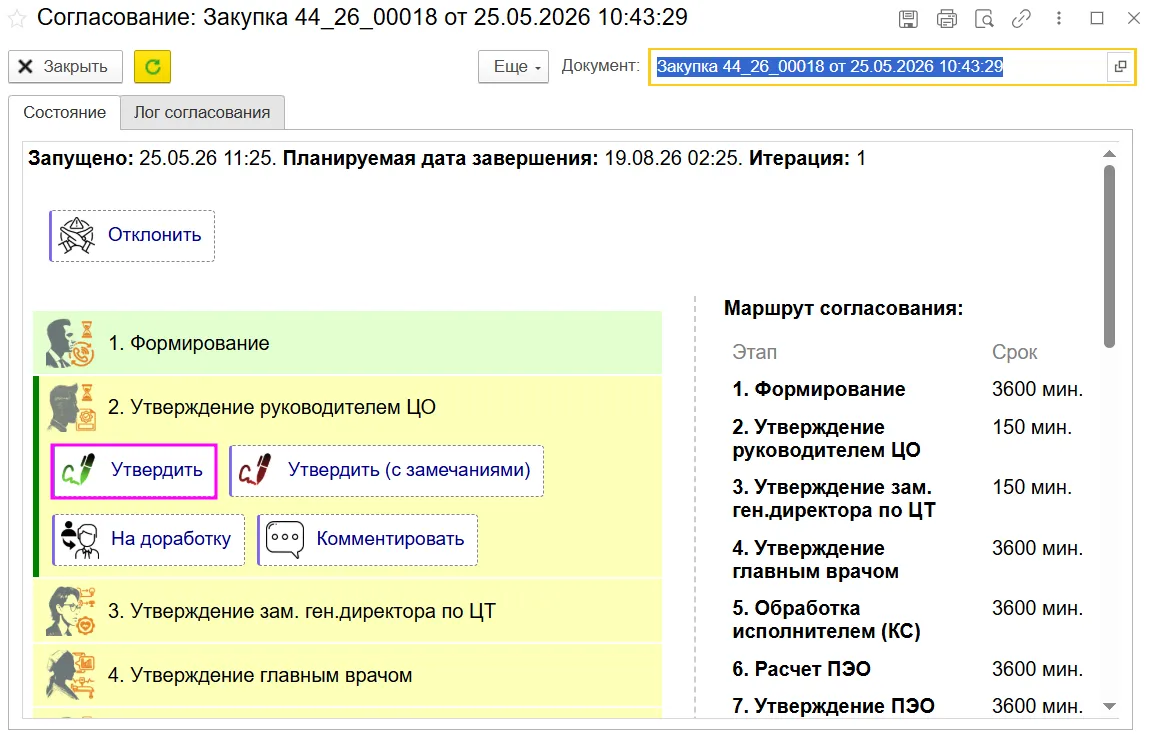Open the Еще dropdown menu

point(513,67)
